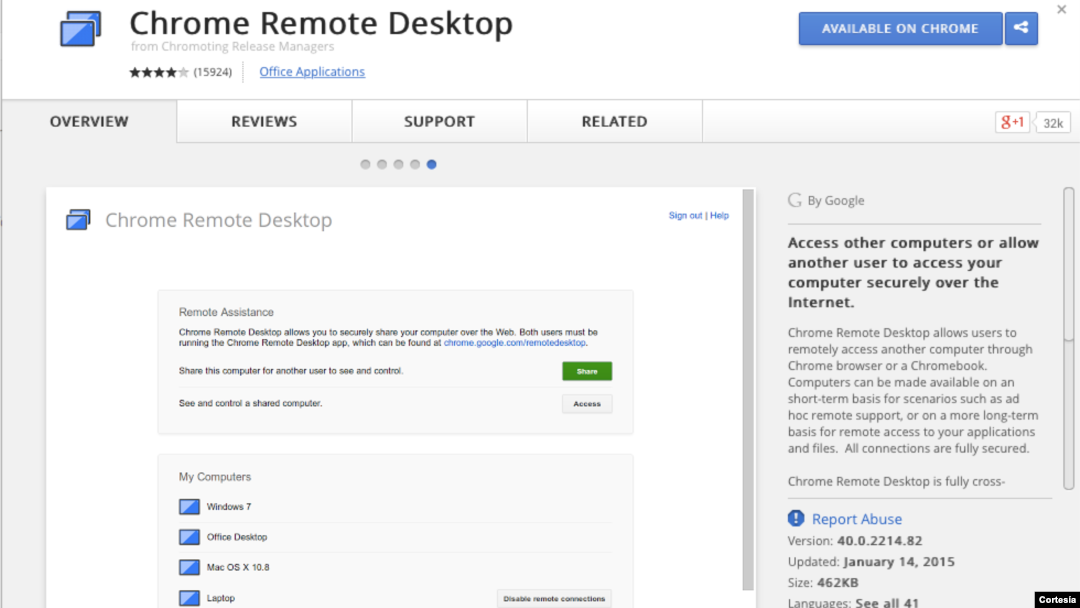Viewport: 1080px width, 608px height.
Task: Click the 'My Computers' heading
Action: [215, 476]
